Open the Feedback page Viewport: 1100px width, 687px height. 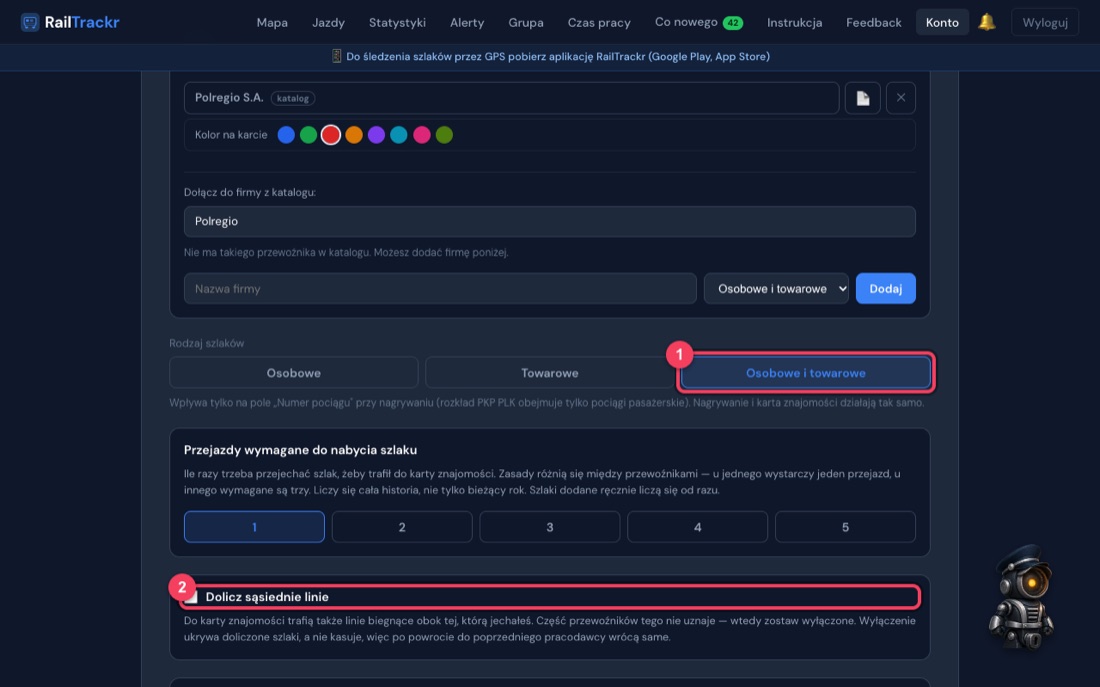(x=873, y=22)
